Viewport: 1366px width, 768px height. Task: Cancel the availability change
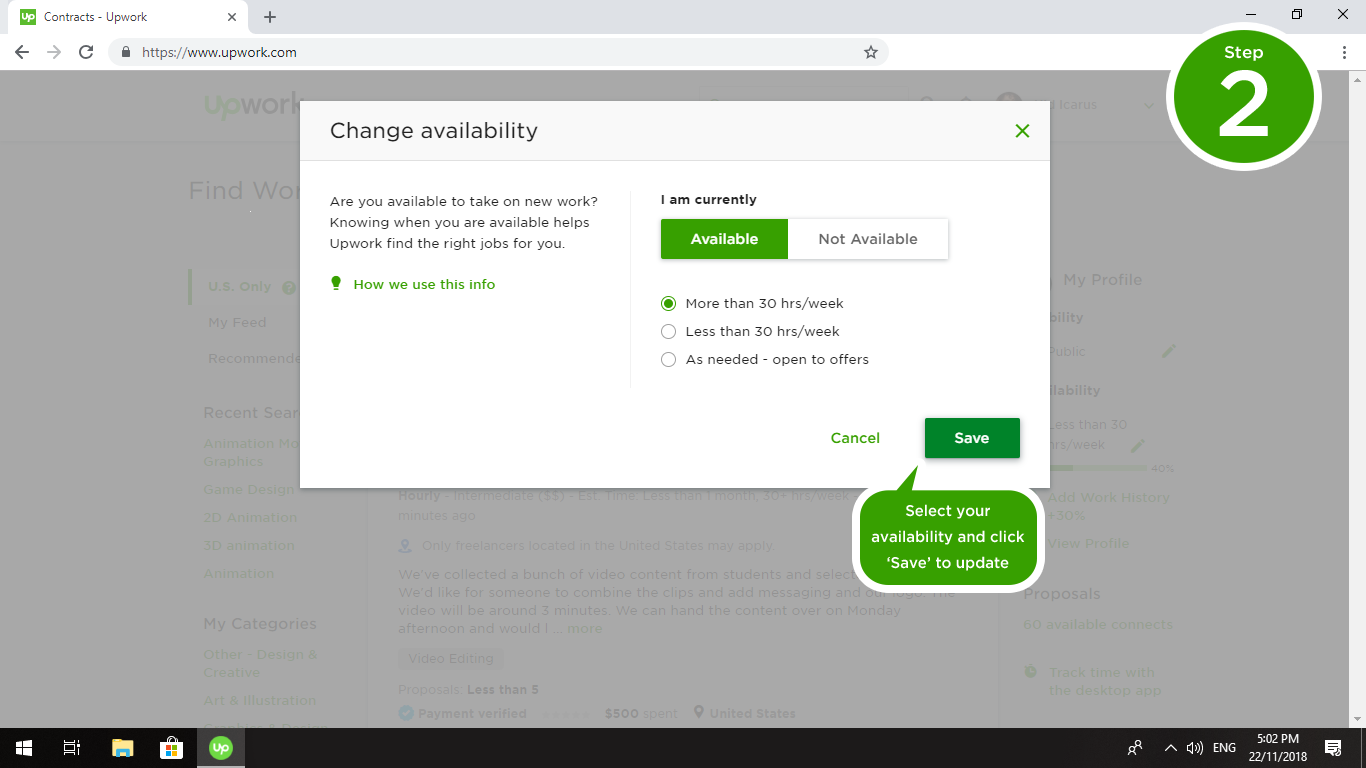[855, 438]
